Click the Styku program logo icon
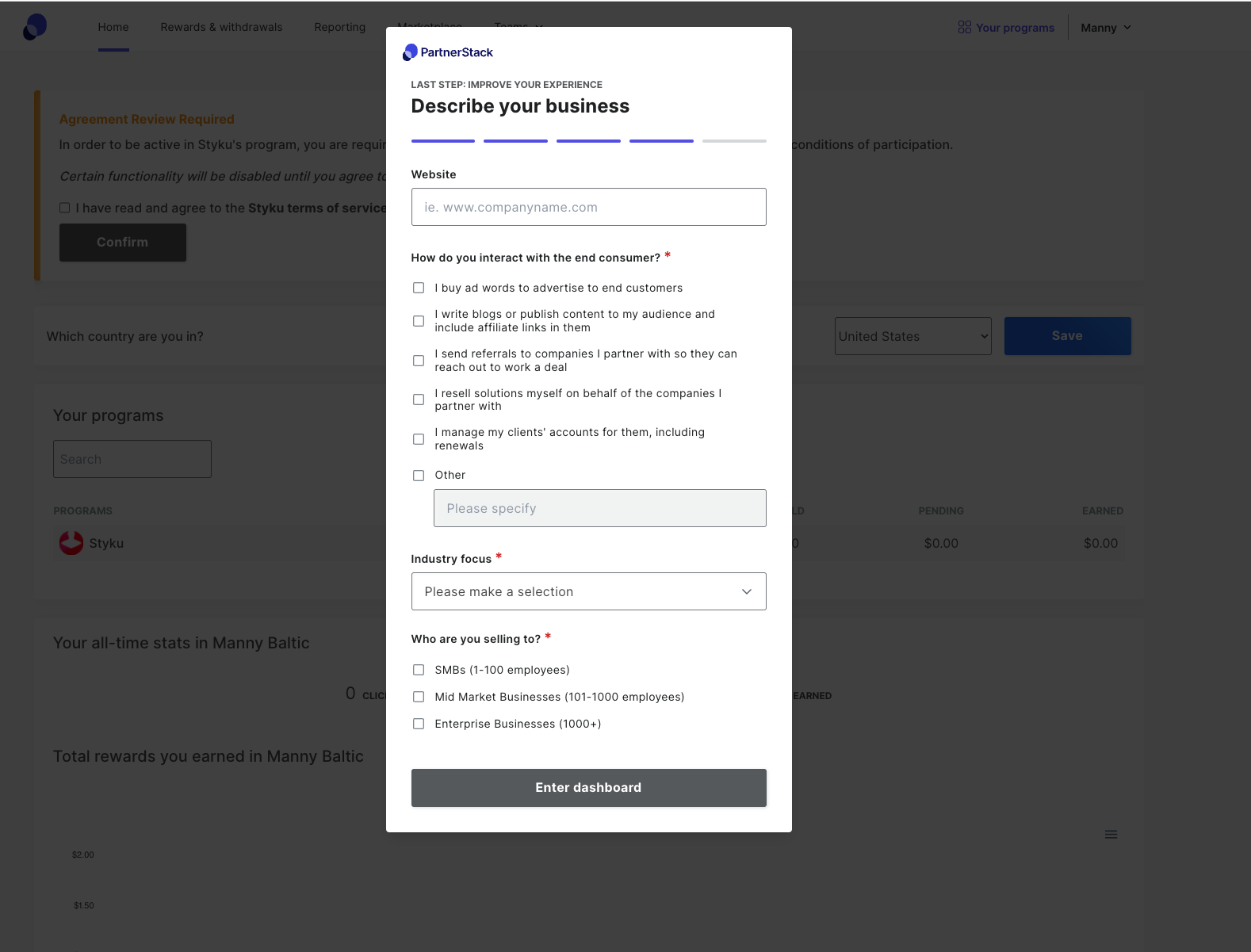 pyautogui.click(x=71, y=543)
